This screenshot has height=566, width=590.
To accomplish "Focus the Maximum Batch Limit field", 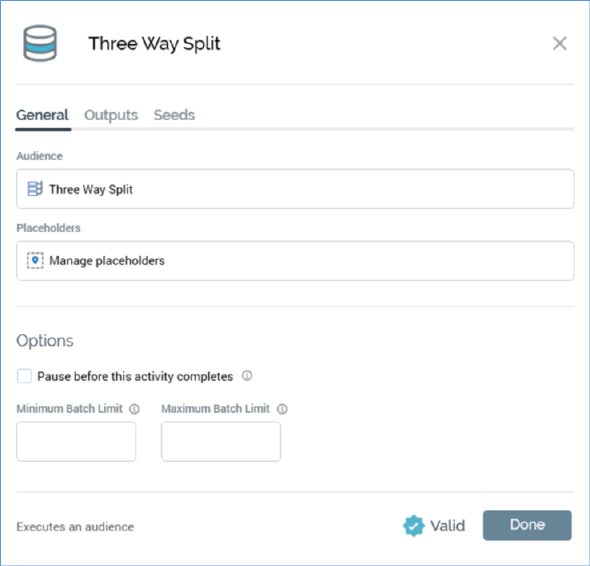I will pos(221,441).
